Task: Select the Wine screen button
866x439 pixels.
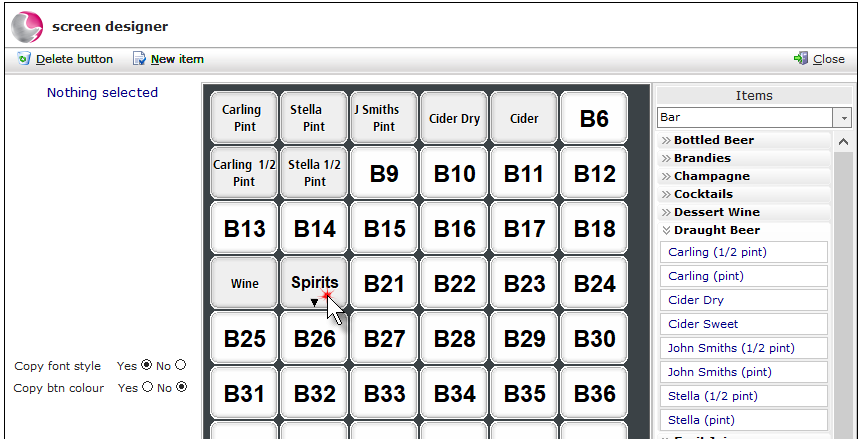Action: tap(244, 283)
